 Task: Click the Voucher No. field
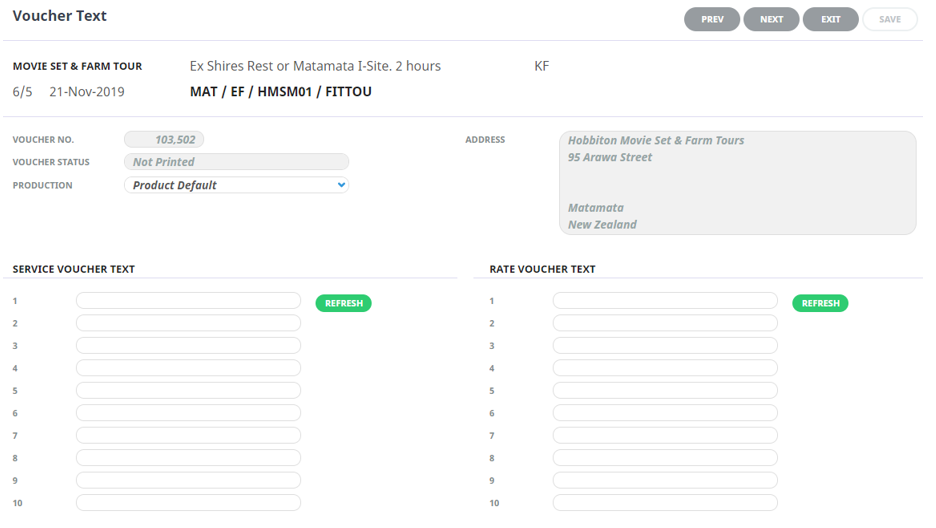pyautogui.click(x=164, y=140)
